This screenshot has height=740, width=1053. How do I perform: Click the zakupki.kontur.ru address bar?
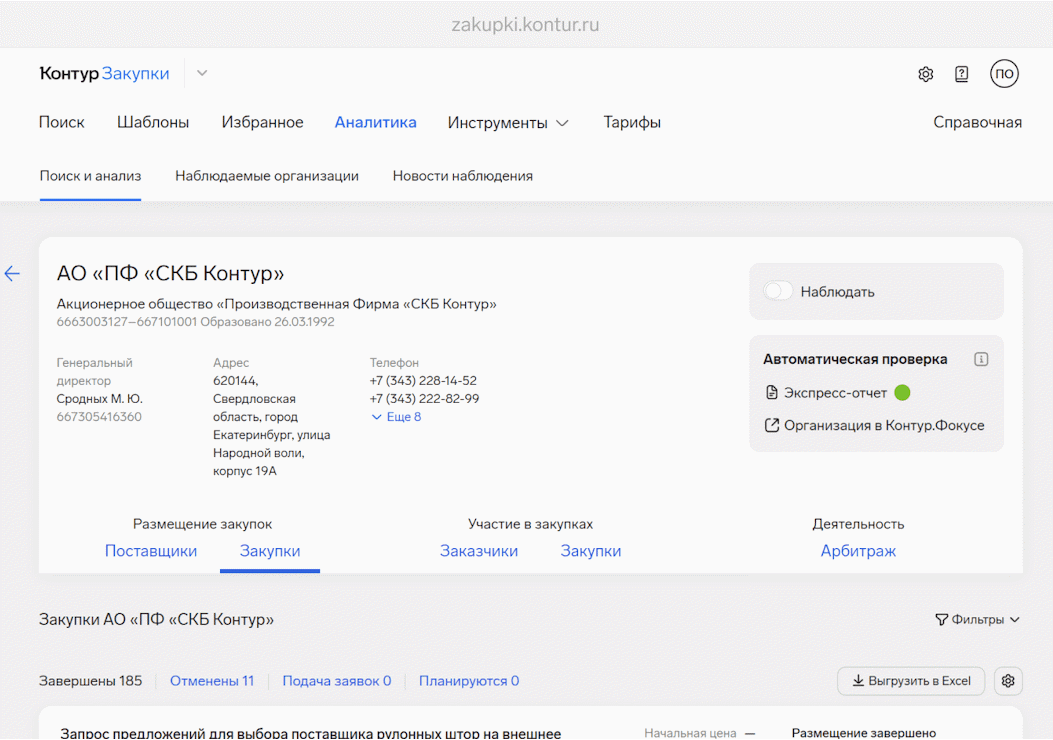coord(526,25)
